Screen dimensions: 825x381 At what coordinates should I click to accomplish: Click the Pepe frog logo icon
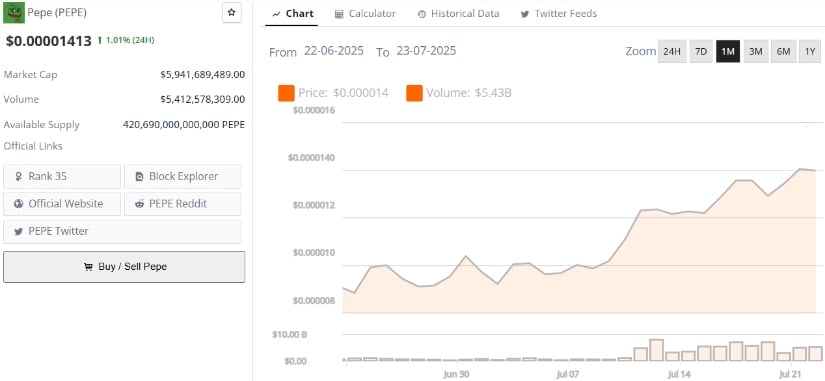[x=14, y=13]
